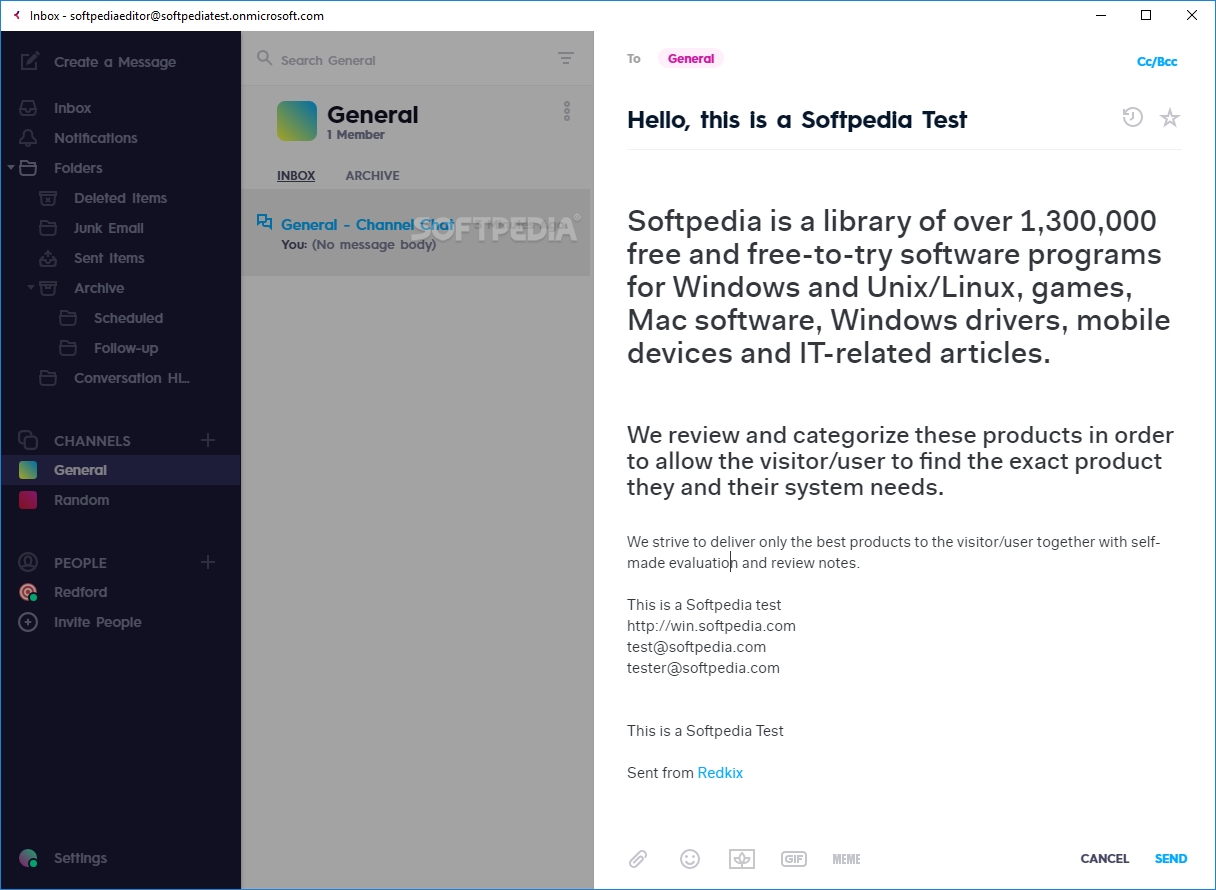Click the Sent Items outbox icon
This screenshot has height=890, width=1216.
point(48,258)
